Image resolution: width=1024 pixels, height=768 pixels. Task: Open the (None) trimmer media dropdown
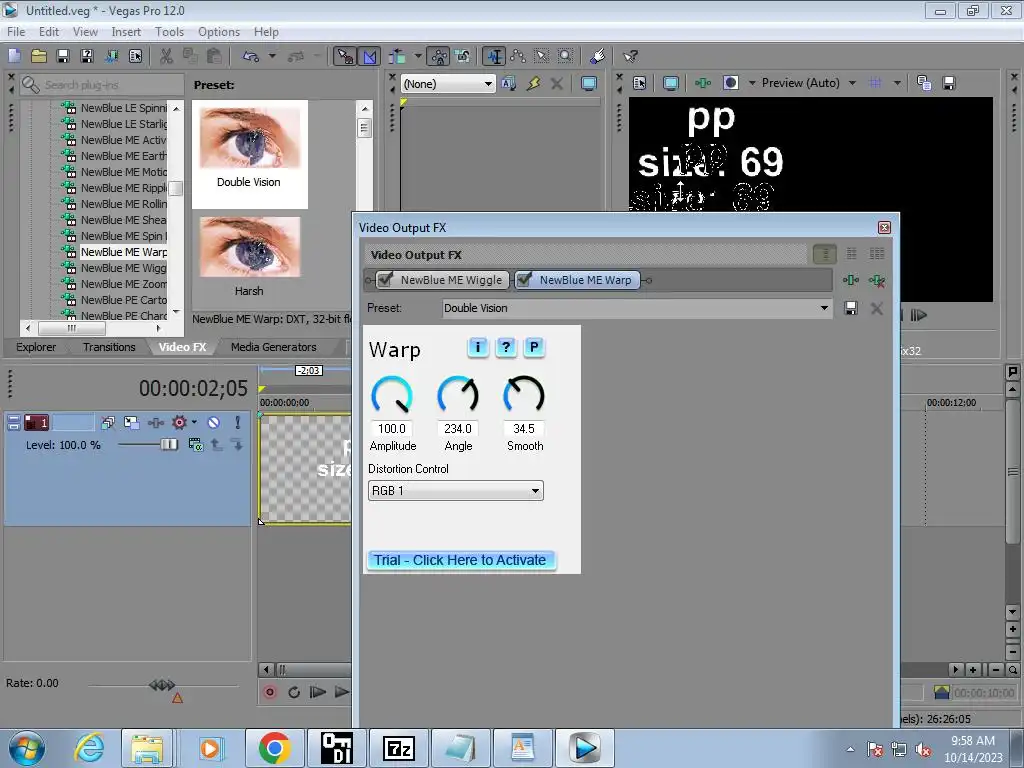[447, 84]
